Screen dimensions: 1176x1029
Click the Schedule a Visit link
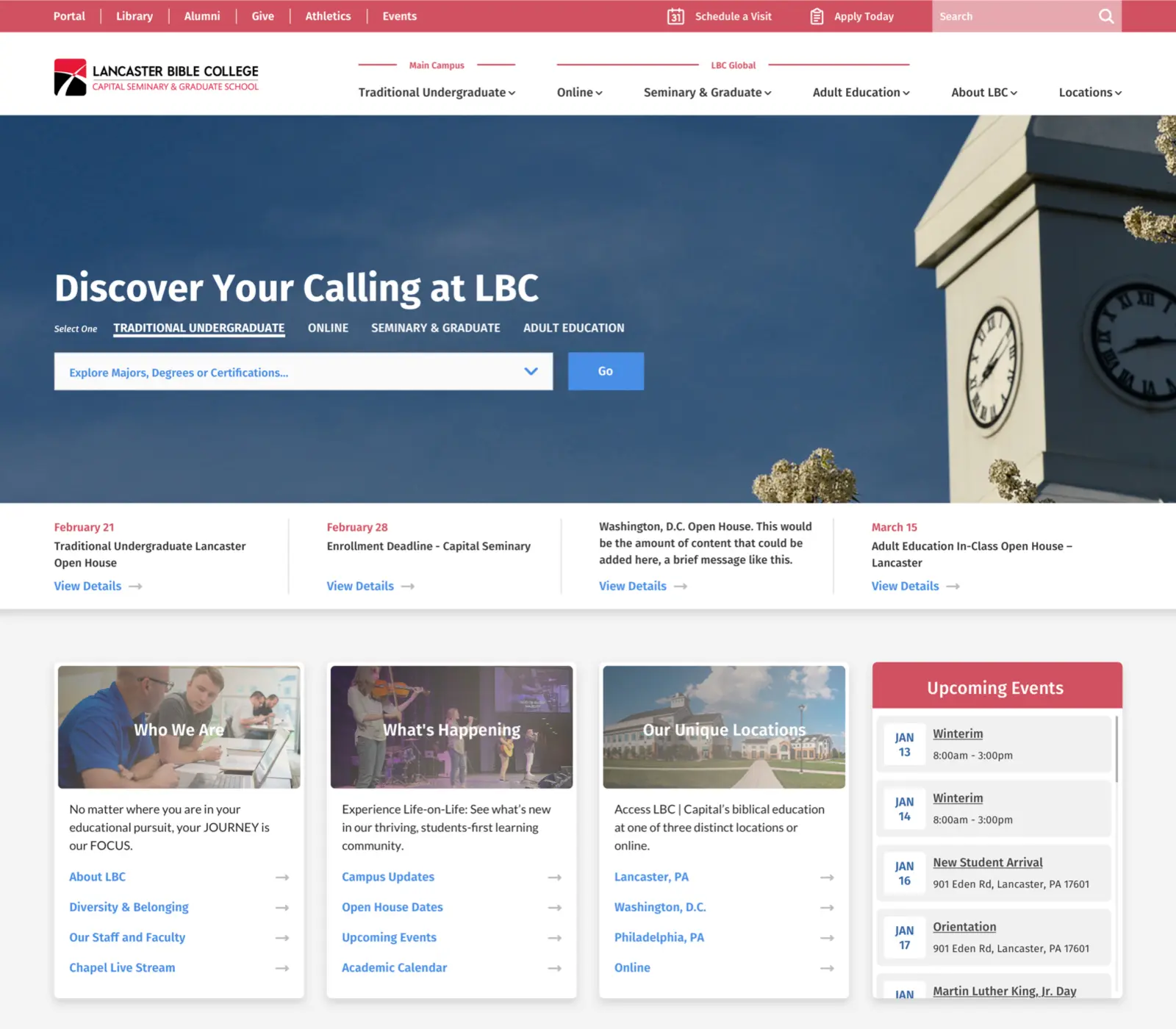pyautogui.click(x=733, y=16)
